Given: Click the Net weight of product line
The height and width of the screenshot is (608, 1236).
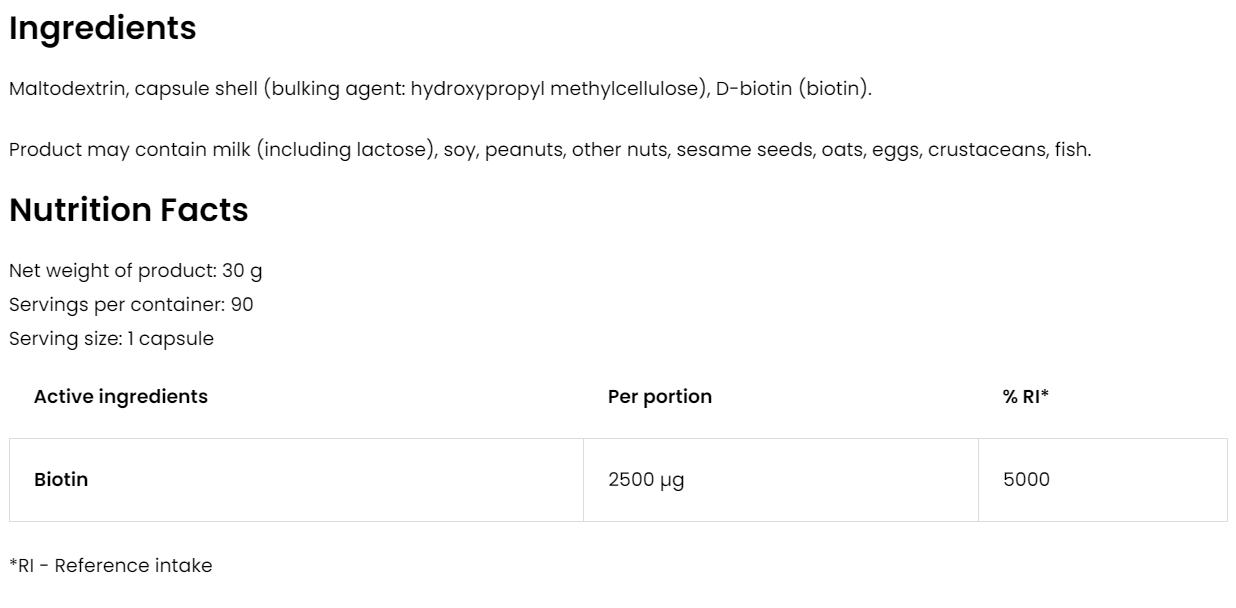Looking at the screenshot, I should [x=135, y=271].
